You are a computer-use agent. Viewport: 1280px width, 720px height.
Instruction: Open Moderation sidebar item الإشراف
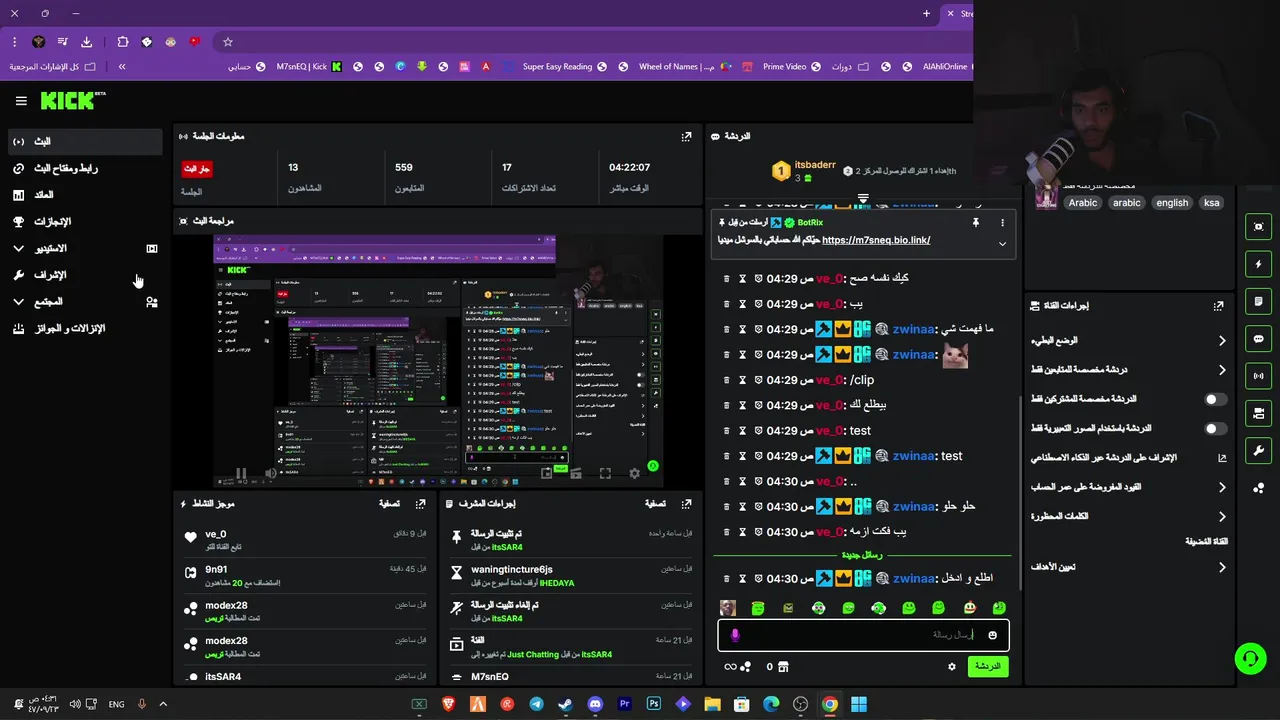[x=84, y=275]
